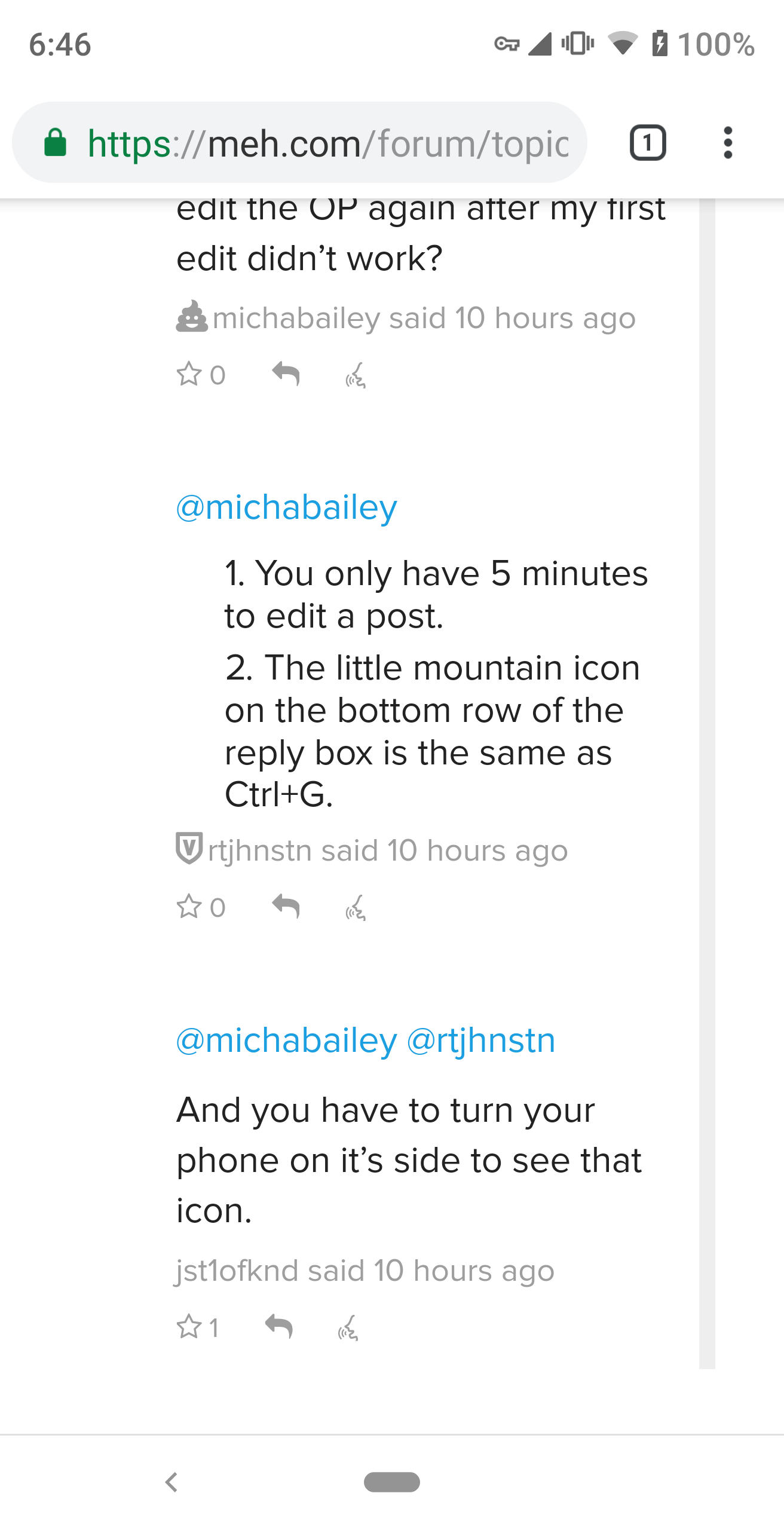Tap the home gesture pill

[392, 1482]
